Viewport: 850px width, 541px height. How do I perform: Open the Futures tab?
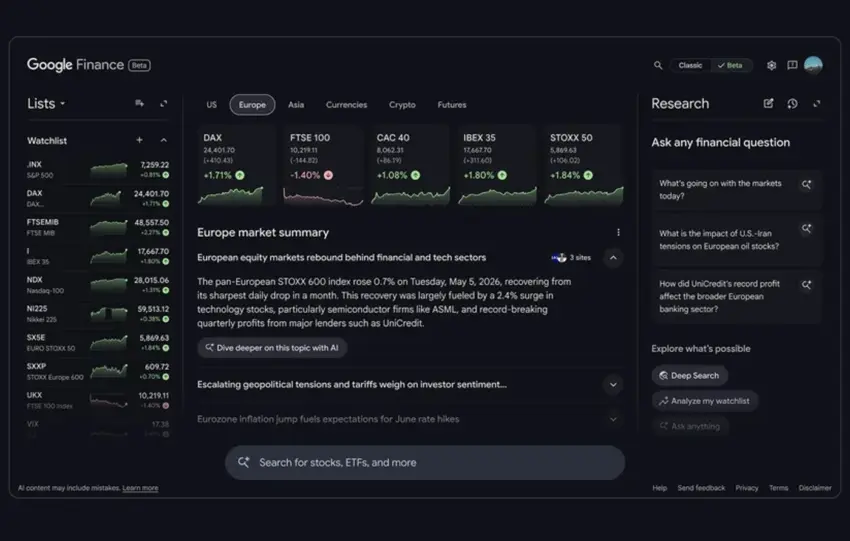(452, 105)
